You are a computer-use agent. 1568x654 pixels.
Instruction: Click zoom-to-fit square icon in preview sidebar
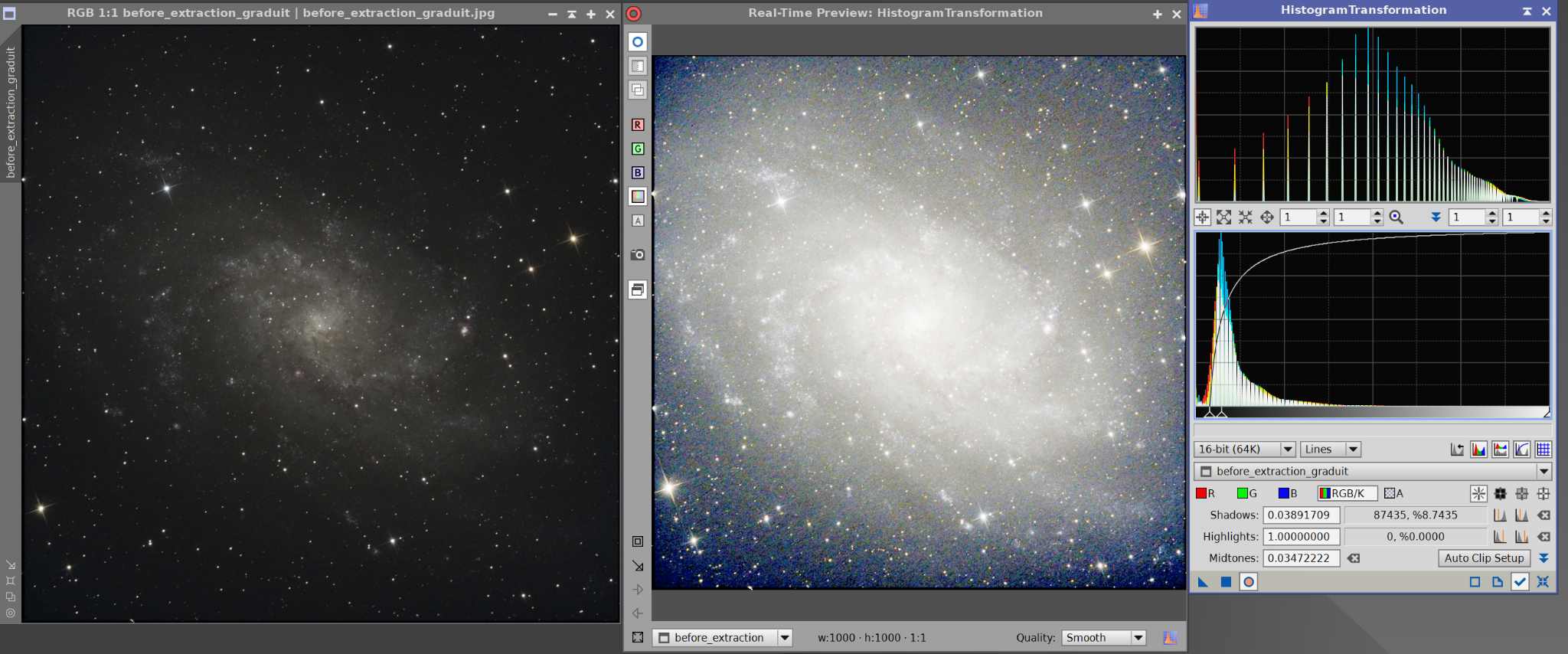coord(637,541)
